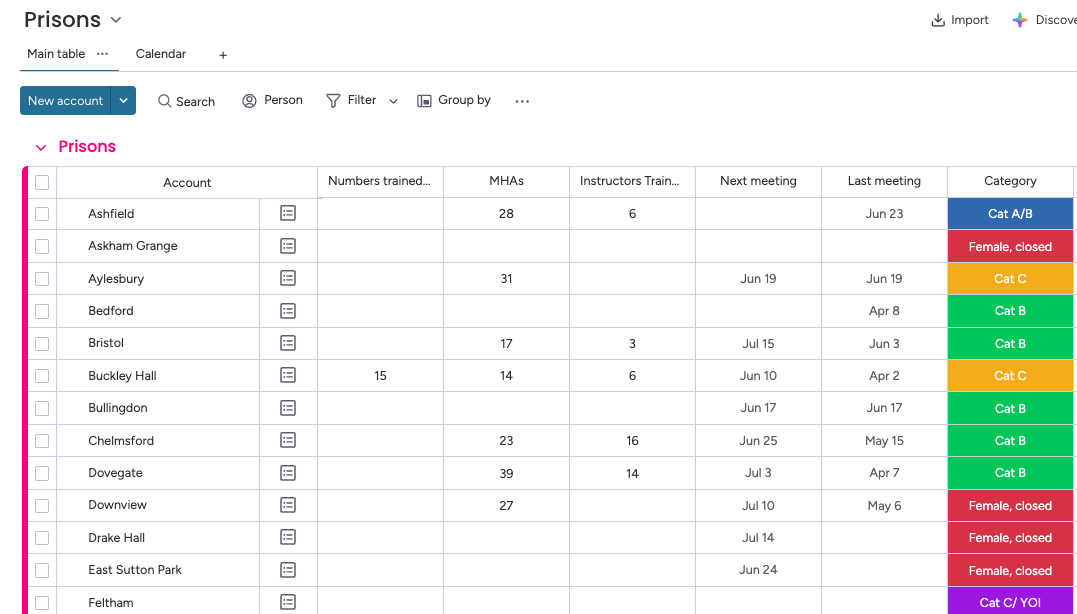Add a new view with plus icon
The image size is (1077, 614).
click(223, 55)
